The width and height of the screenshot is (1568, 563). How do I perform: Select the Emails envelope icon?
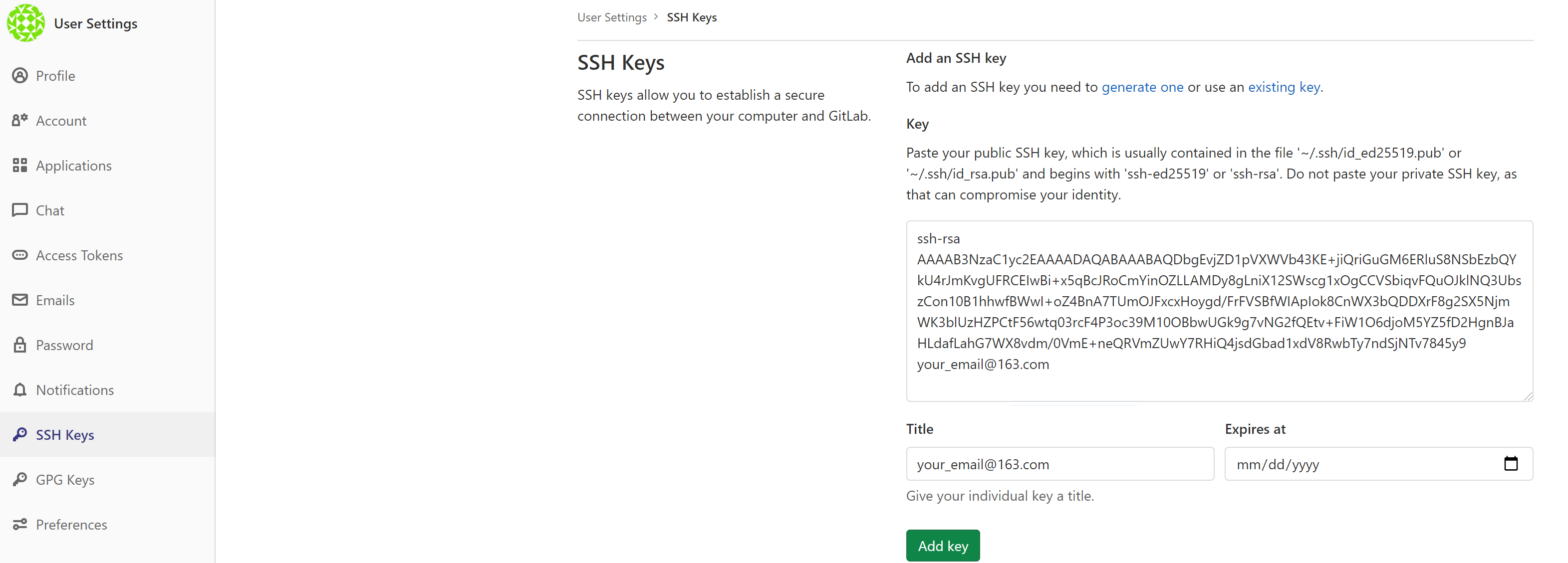(x=20, y=300)
